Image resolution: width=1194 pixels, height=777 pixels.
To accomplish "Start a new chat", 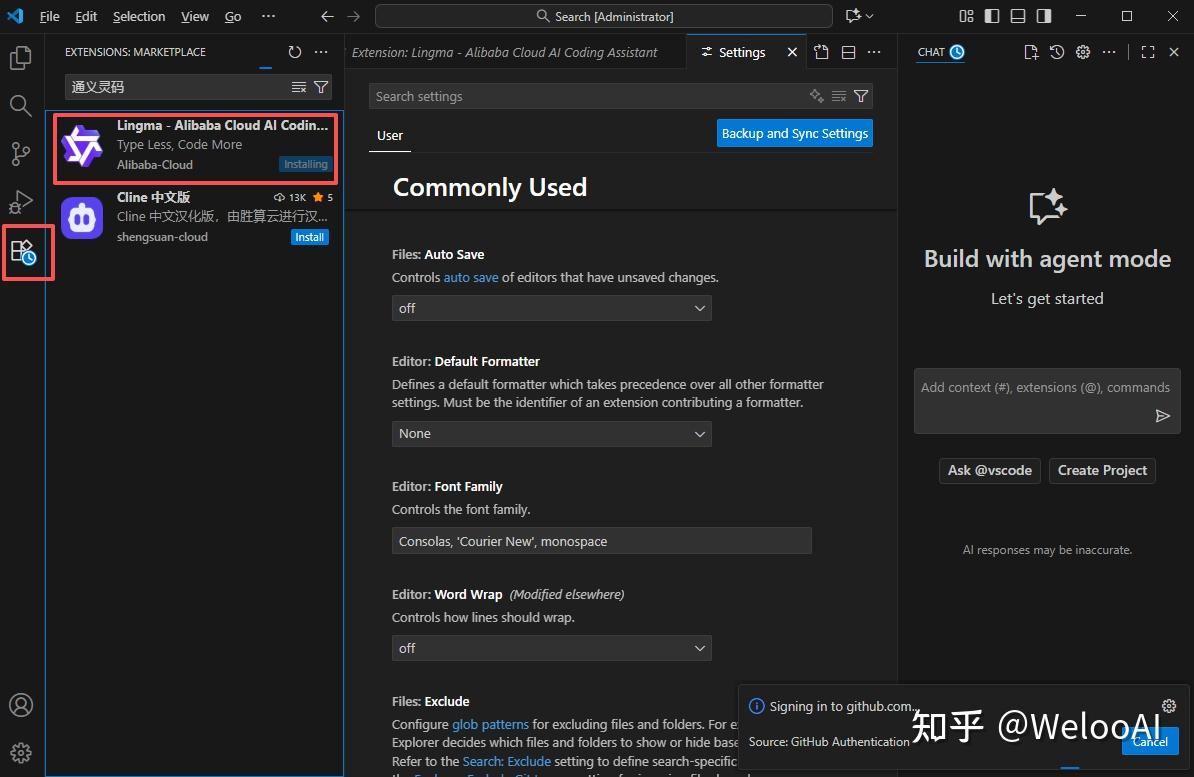I will tap(1031, 52).
